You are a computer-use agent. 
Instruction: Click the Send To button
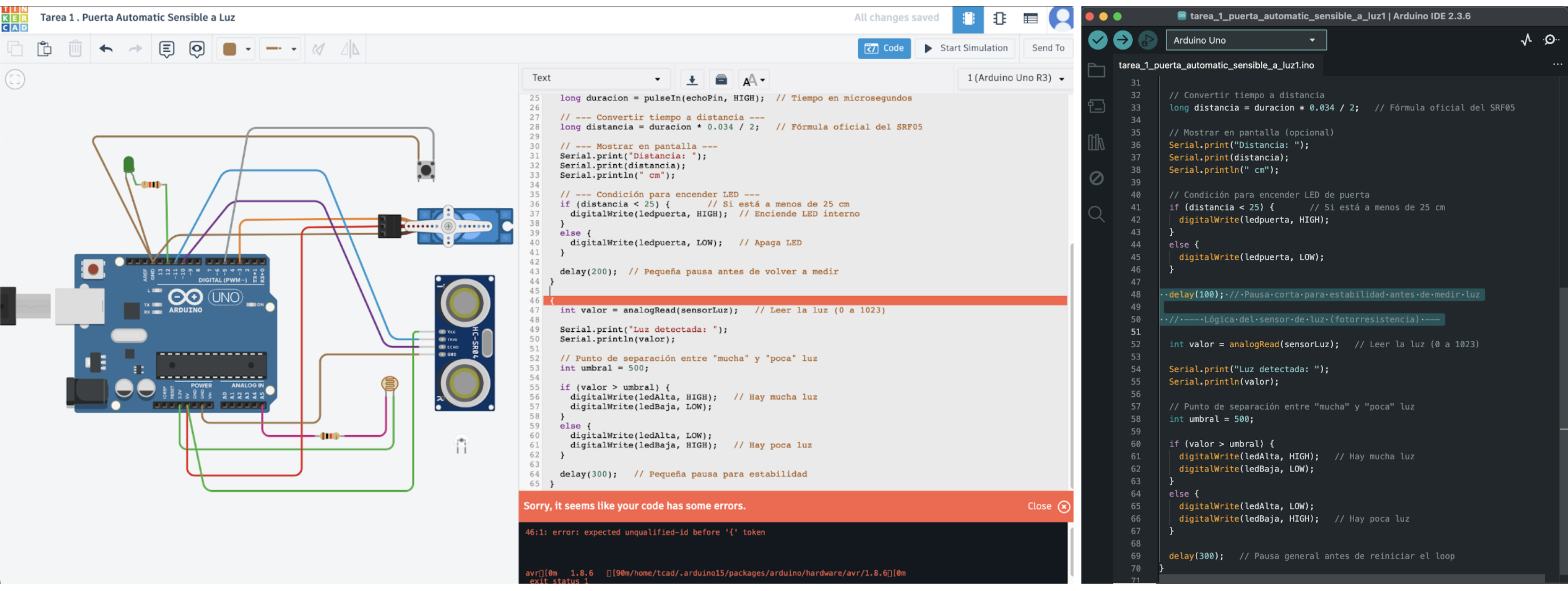[1047, 48]
